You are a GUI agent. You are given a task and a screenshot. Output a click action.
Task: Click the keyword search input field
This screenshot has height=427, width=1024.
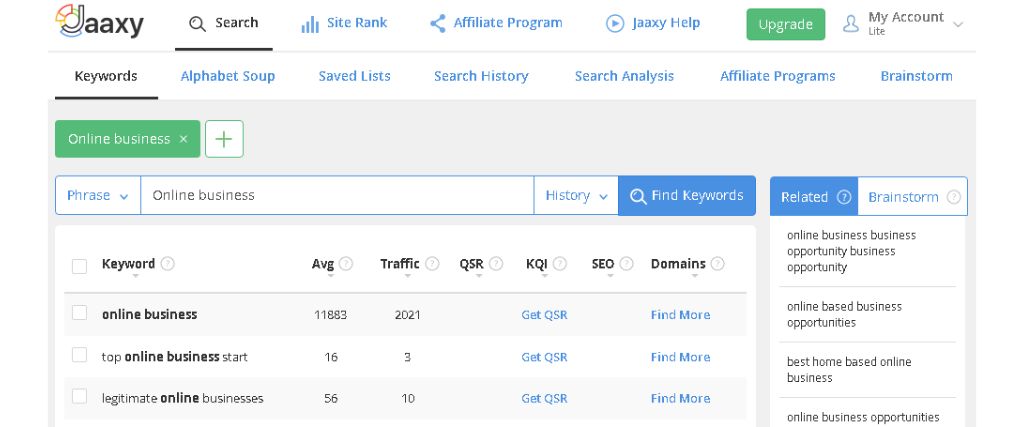coord(337,195)
